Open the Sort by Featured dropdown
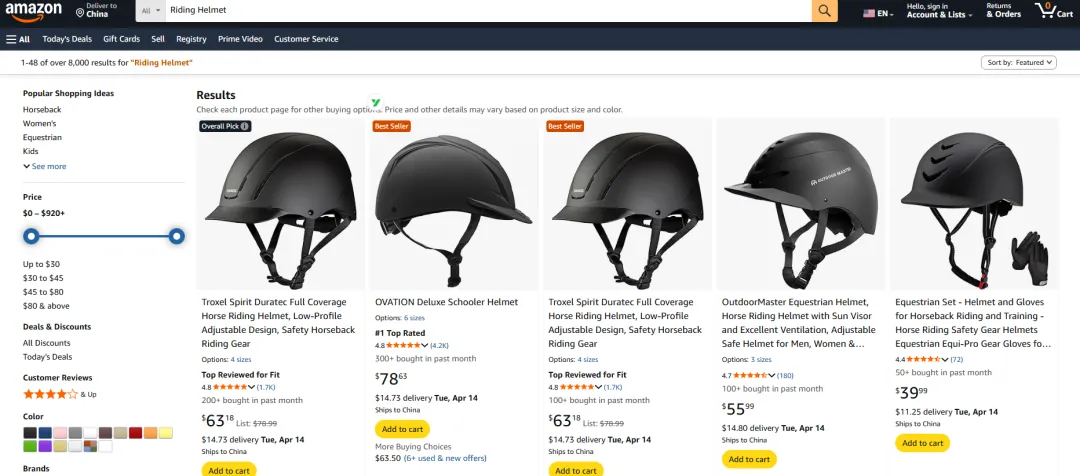 point(1018,62)
